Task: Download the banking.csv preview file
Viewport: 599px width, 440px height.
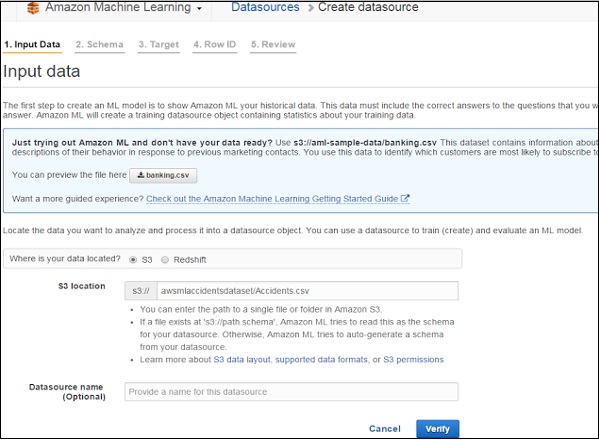Action: tap(163, 175)
